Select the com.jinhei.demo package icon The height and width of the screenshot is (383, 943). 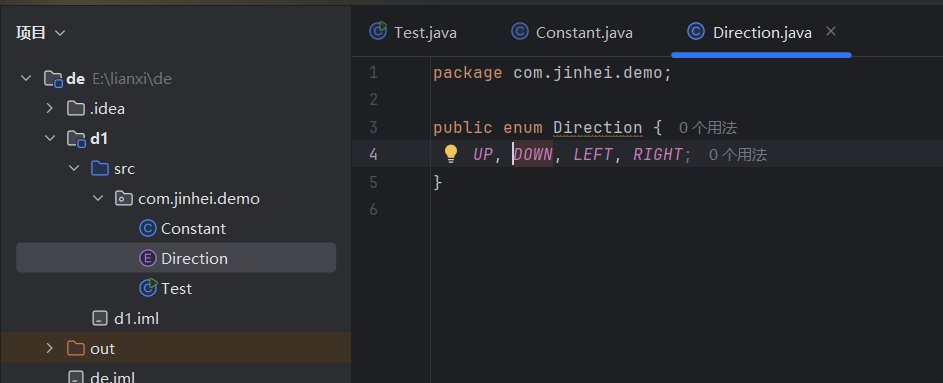tap(123, 198)
